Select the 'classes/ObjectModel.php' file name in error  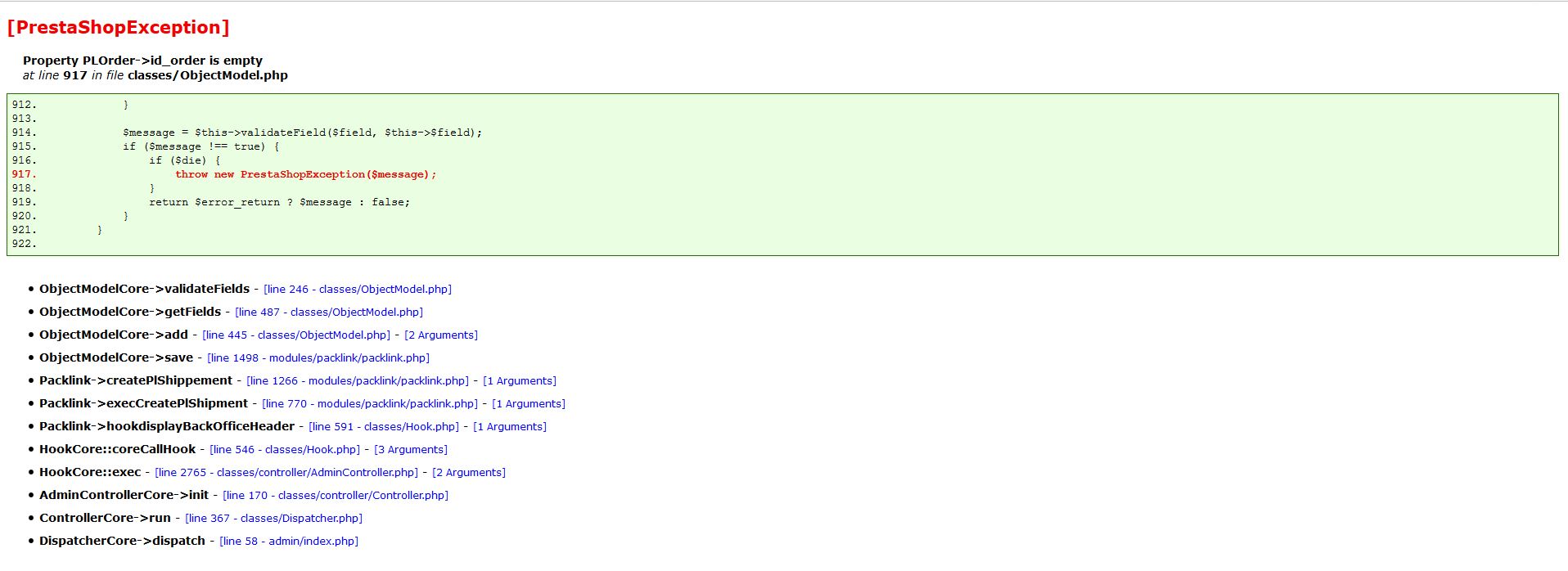208,75
